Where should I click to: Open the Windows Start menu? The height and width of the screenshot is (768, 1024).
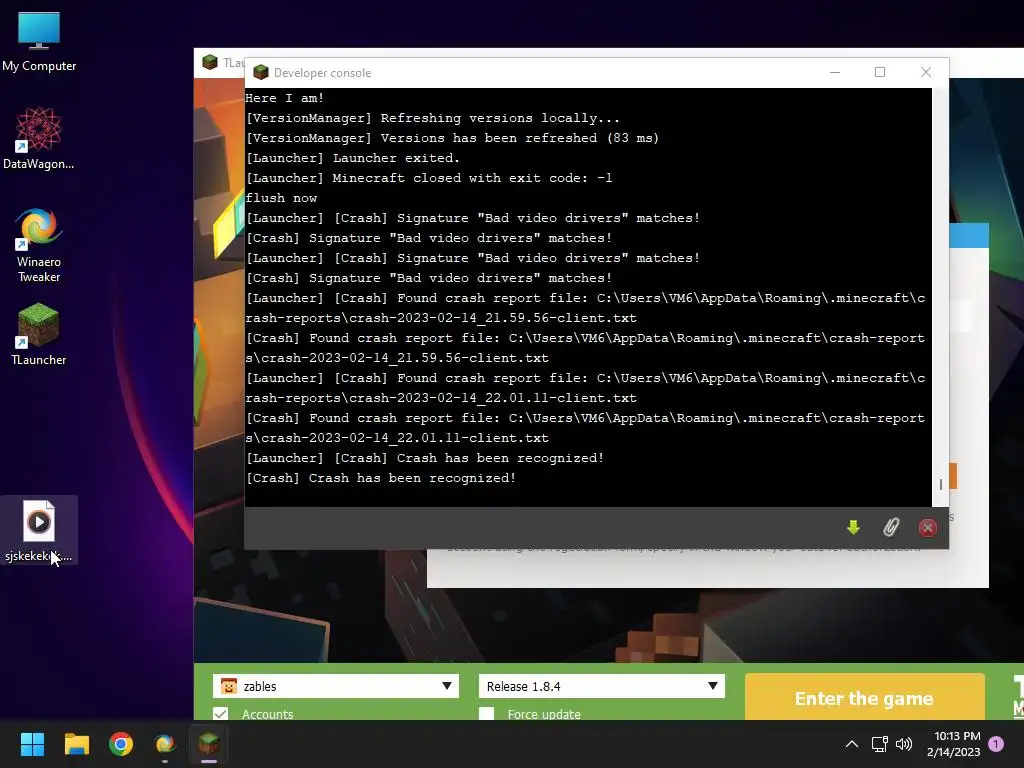(x=32, y=744)
